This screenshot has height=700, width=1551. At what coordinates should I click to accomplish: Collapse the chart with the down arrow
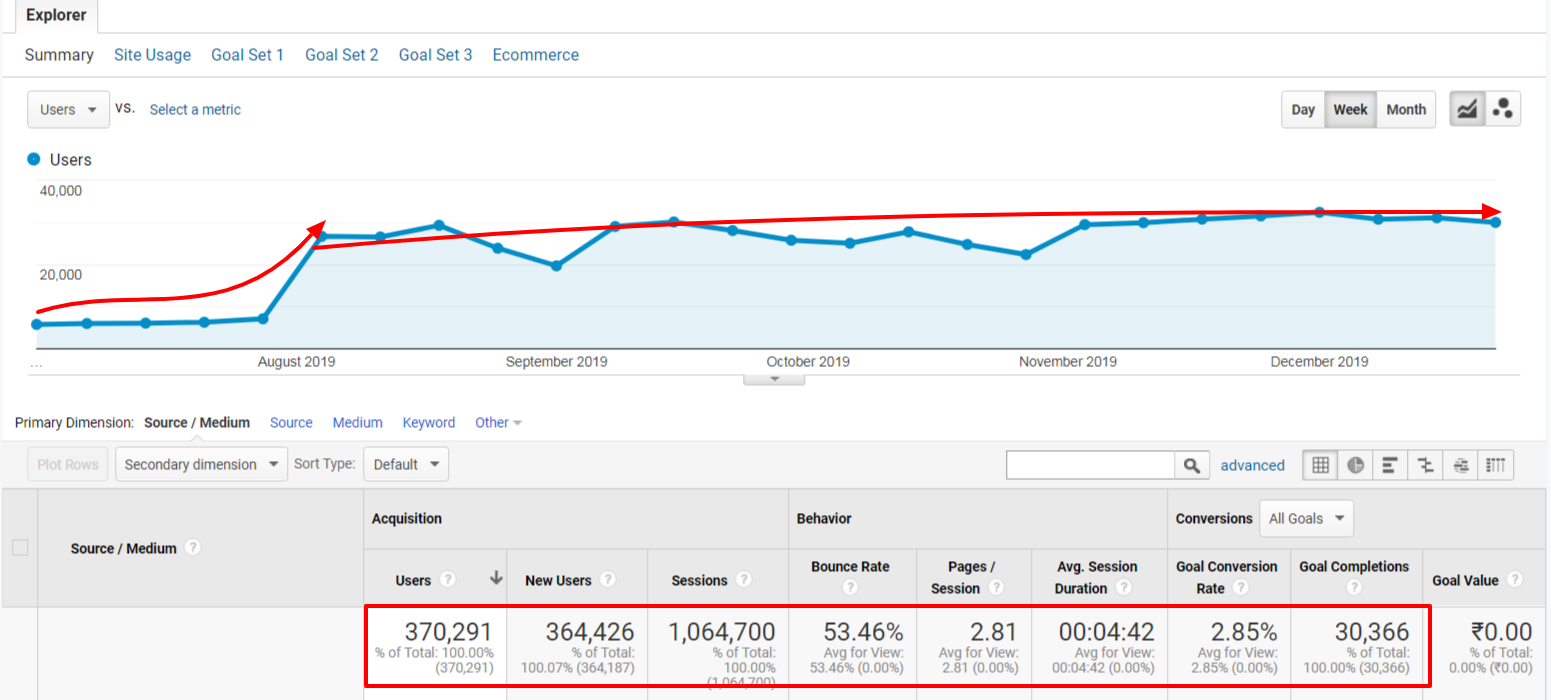point(773,379)
